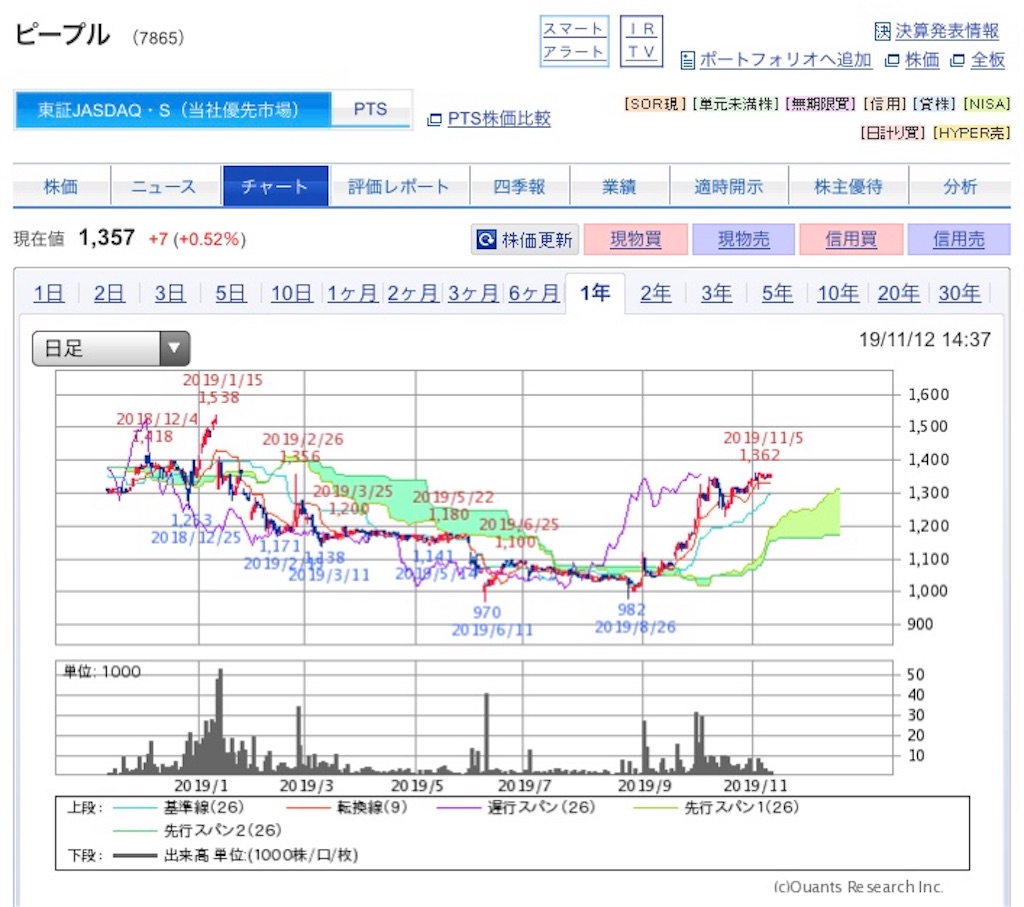Click the 2019/1/15 high price label 1,538
The image size is (1024, 907).
219,398
